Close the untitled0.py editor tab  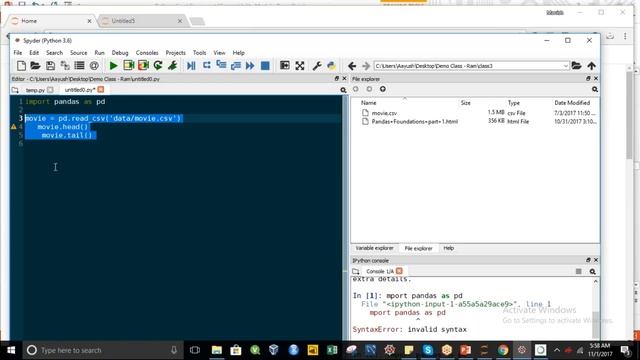100,89
